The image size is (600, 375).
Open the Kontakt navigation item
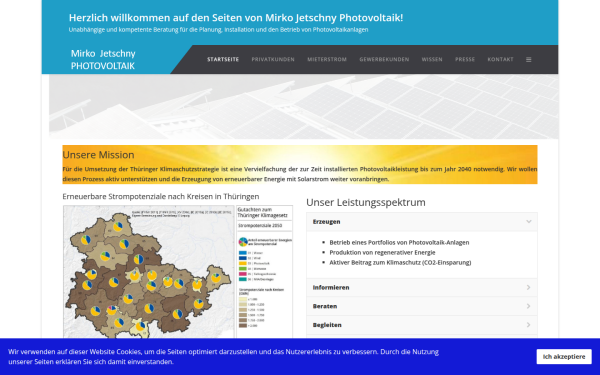[x=500, y=60]
